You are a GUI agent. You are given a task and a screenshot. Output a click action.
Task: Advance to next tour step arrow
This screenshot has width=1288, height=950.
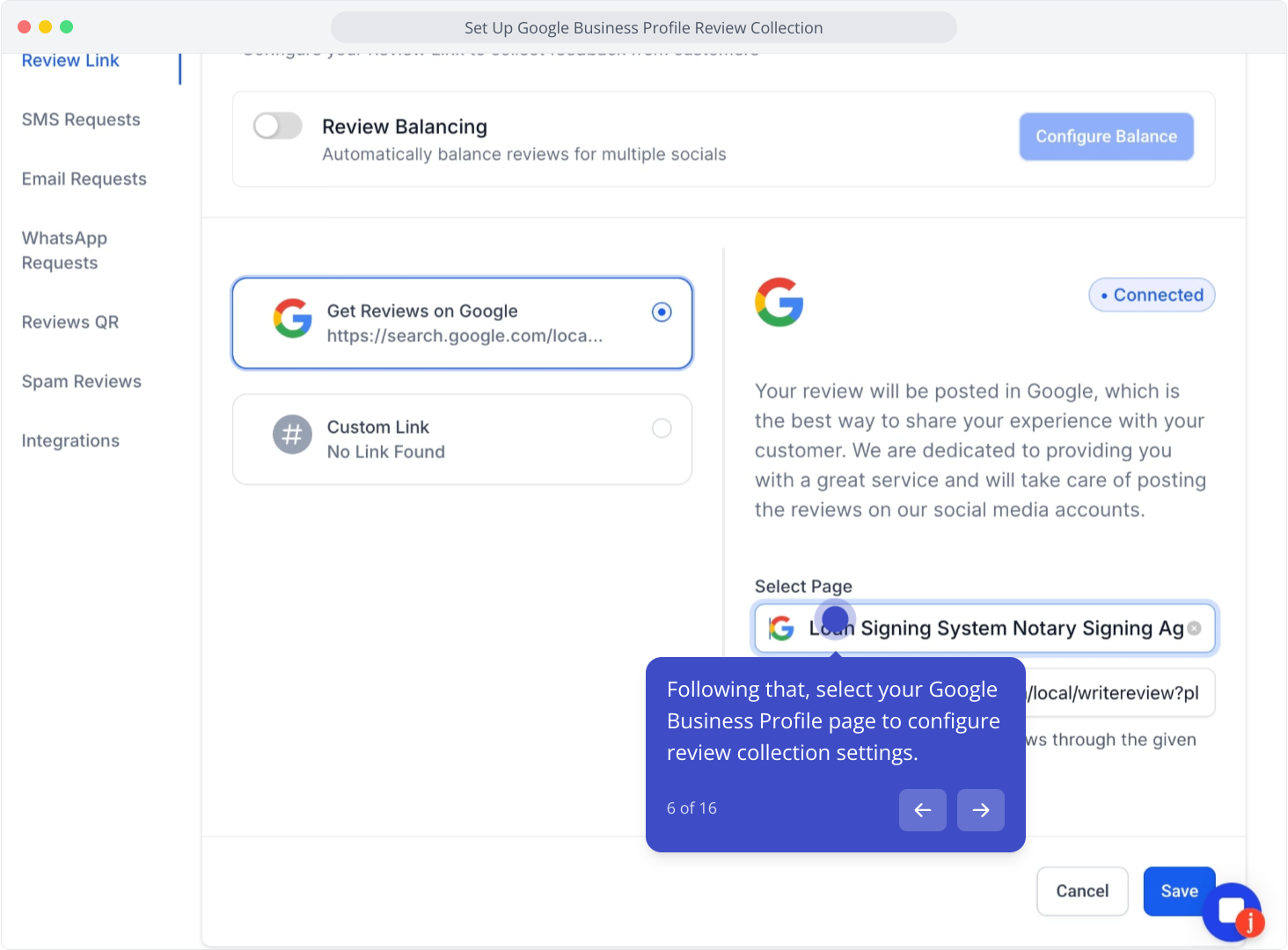pyautogui.click(x=981, y=810)
